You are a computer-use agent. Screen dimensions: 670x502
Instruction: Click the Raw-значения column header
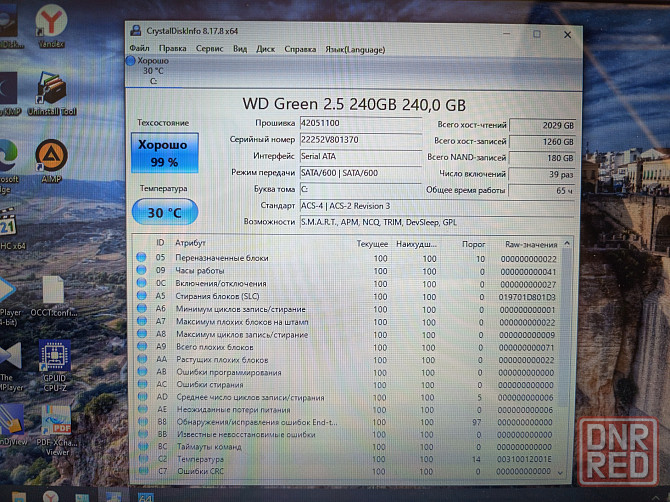(531, 245)
